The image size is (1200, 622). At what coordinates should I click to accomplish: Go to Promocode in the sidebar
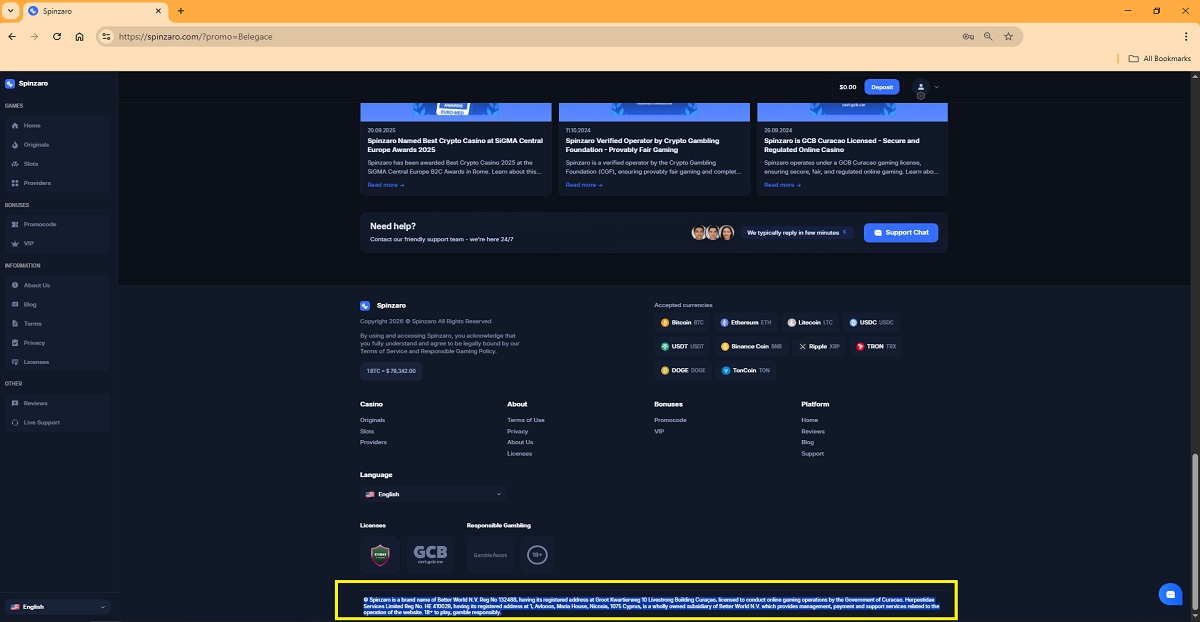coord(40,224)
